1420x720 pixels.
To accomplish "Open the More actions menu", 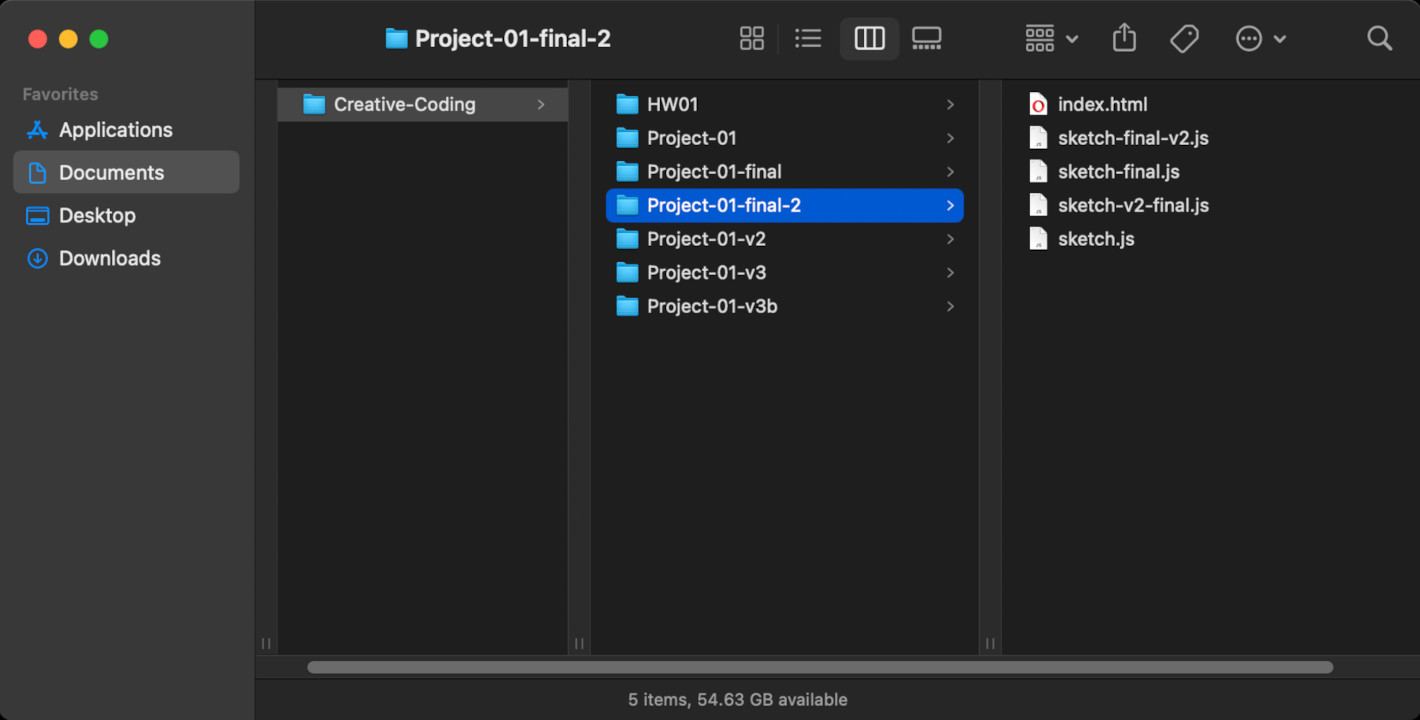I will [x=1260, y=39].
